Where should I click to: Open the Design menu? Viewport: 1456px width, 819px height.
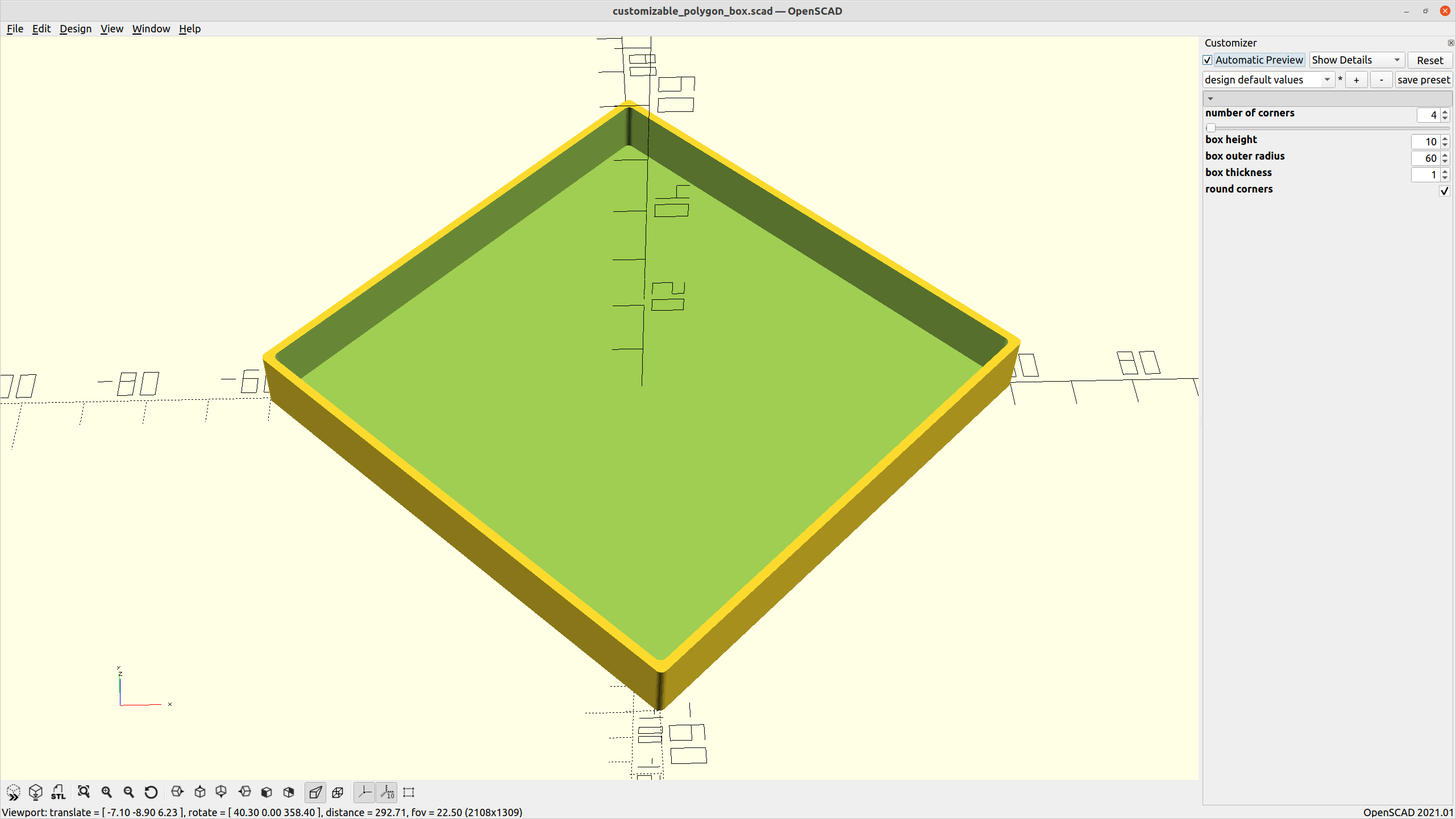click(x=75, y=28)
